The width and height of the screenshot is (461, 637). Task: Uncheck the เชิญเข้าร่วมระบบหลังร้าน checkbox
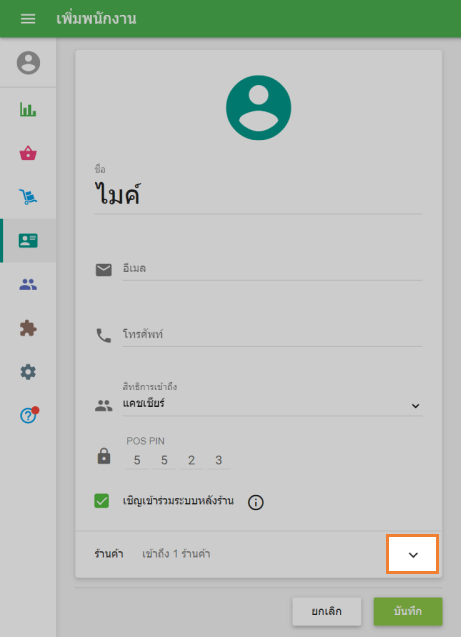tap(102, 500)
